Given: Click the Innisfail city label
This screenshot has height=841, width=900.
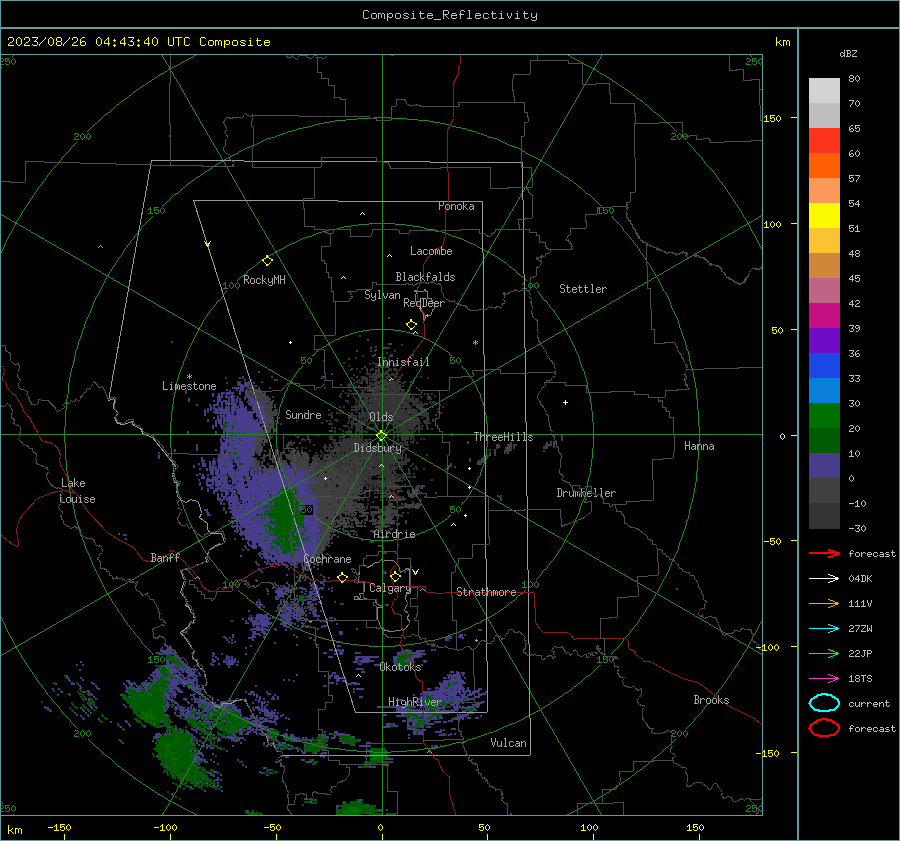Looking at the screenshot, I should click(403, 362).
